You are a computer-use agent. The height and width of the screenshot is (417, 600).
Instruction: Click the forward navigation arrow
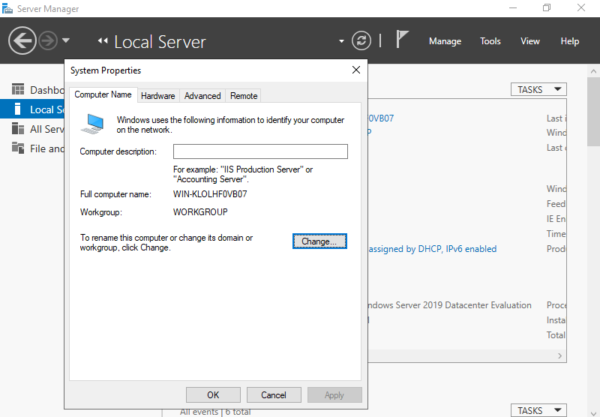(48, 41)
